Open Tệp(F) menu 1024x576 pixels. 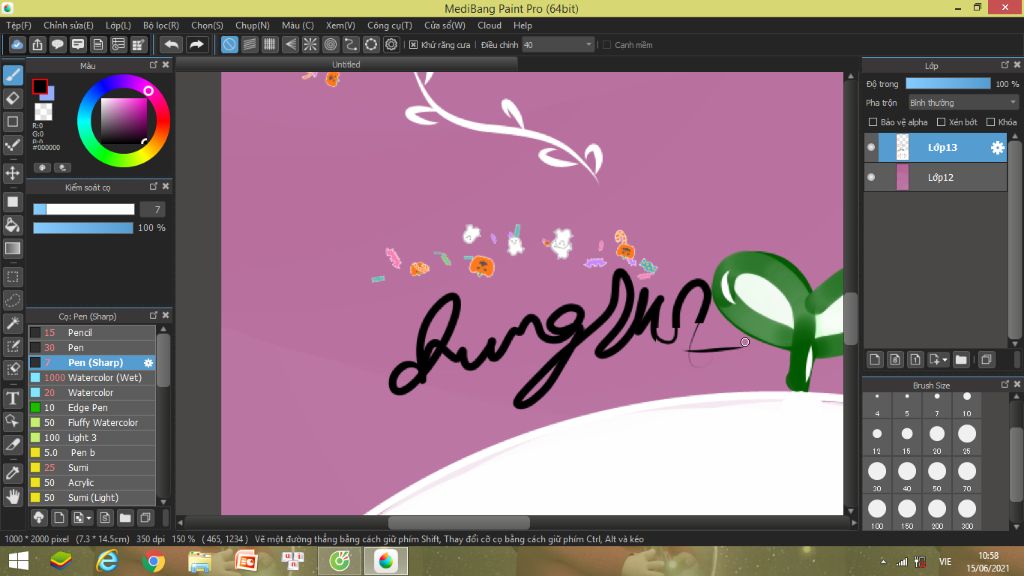click(19, 25)
